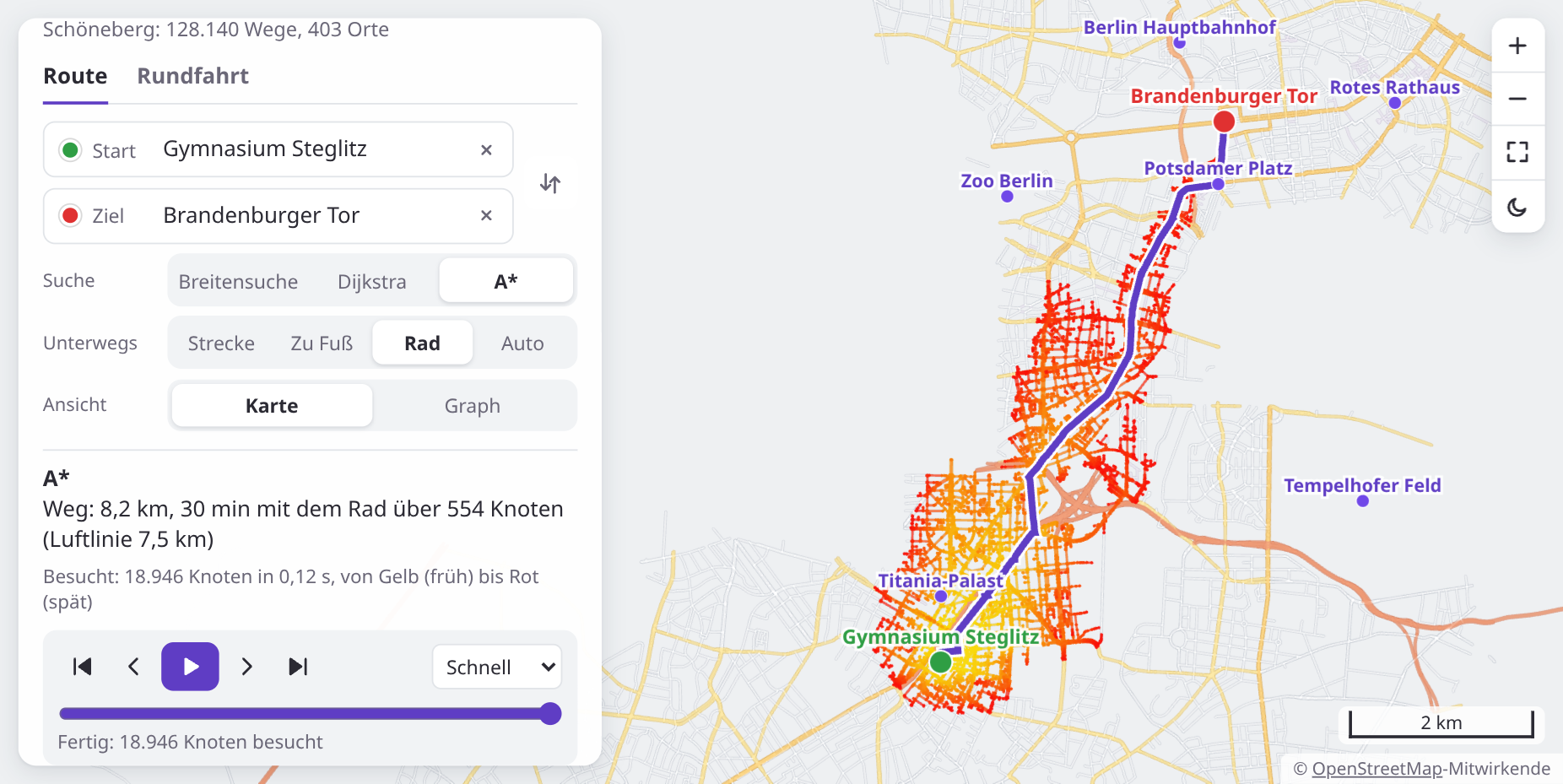Select the Titania-Palast map point
1563x784 pixels.
(x=941, y=596)
